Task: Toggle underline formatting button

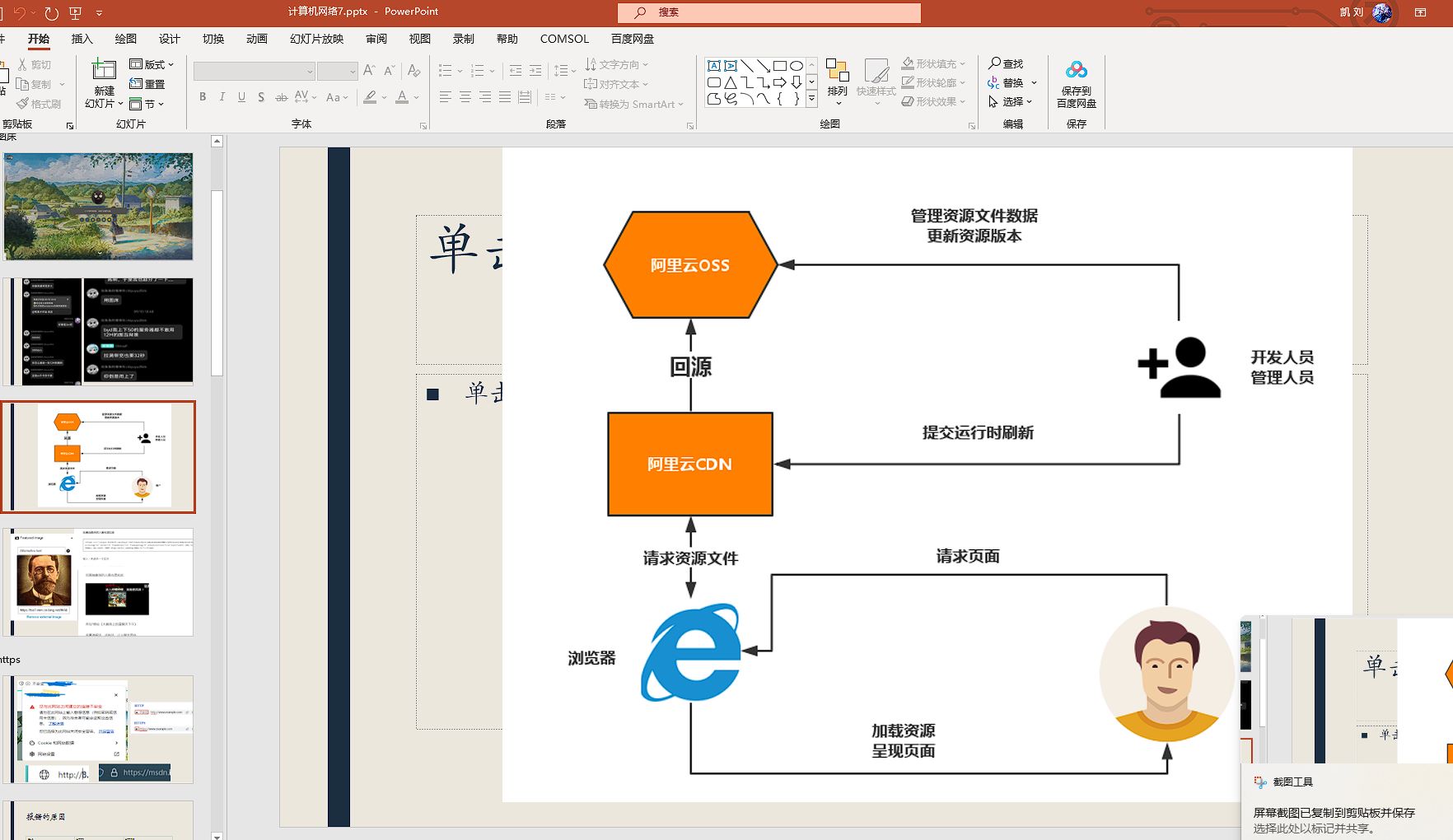Action: click(241, 97)
